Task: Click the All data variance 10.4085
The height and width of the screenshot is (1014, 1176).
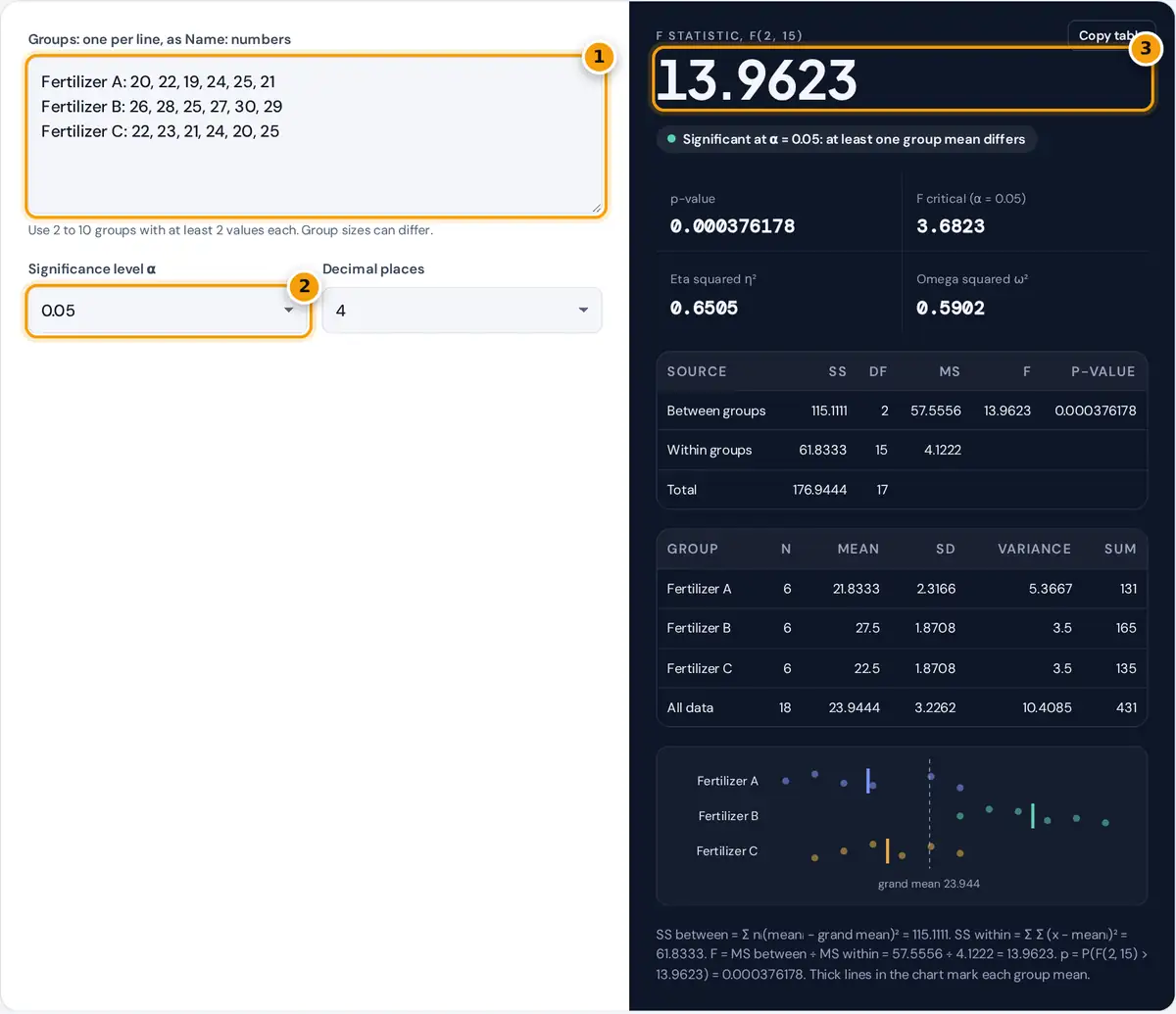Action: [x=1048, y=707]
